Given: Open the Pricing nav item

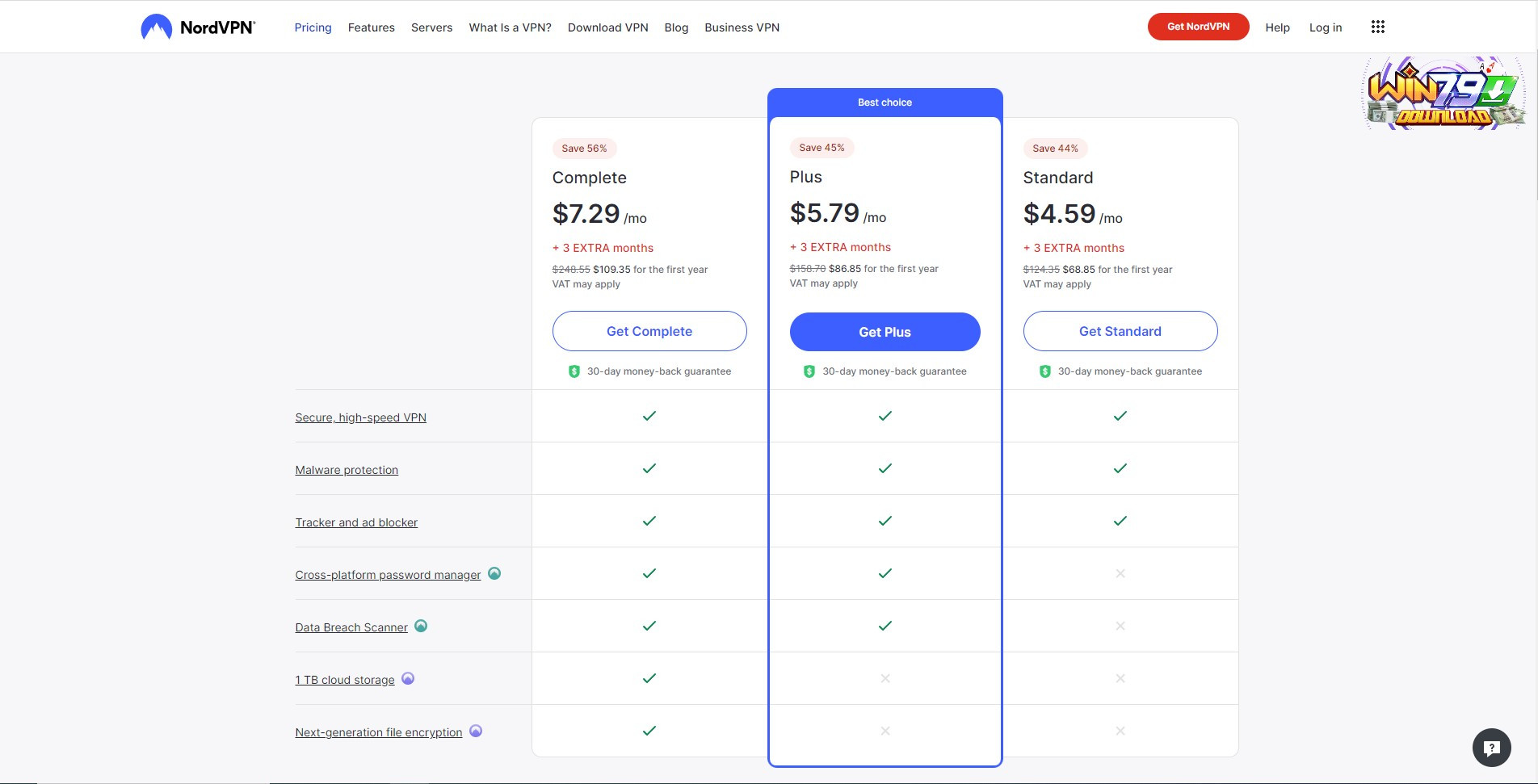Looking at the screenshot, I should coord(313,27).
